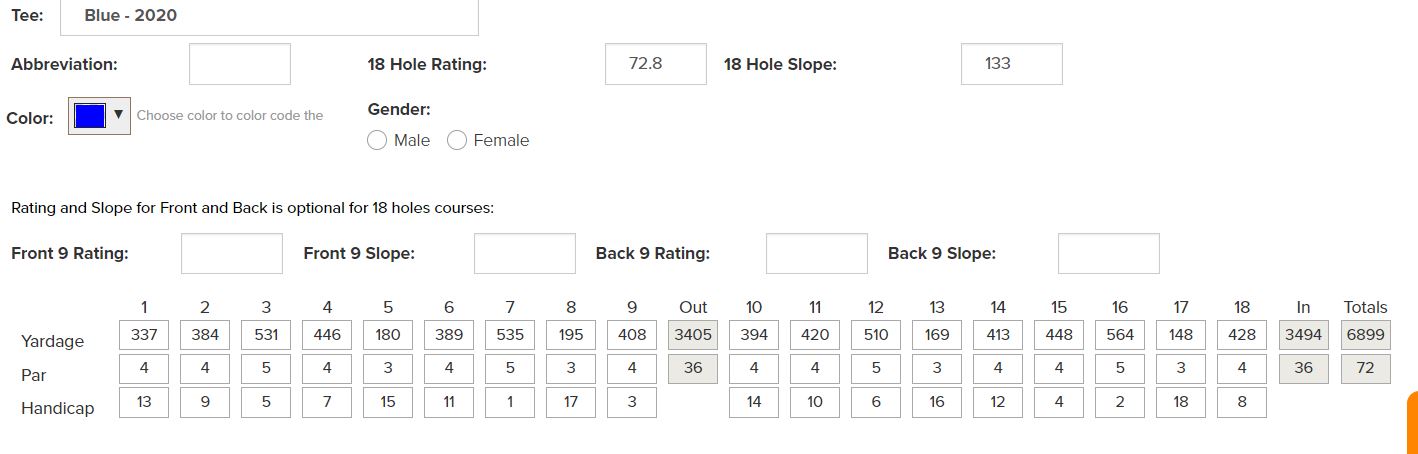Edit the handicap field for hole 17

click(1181, 402)
